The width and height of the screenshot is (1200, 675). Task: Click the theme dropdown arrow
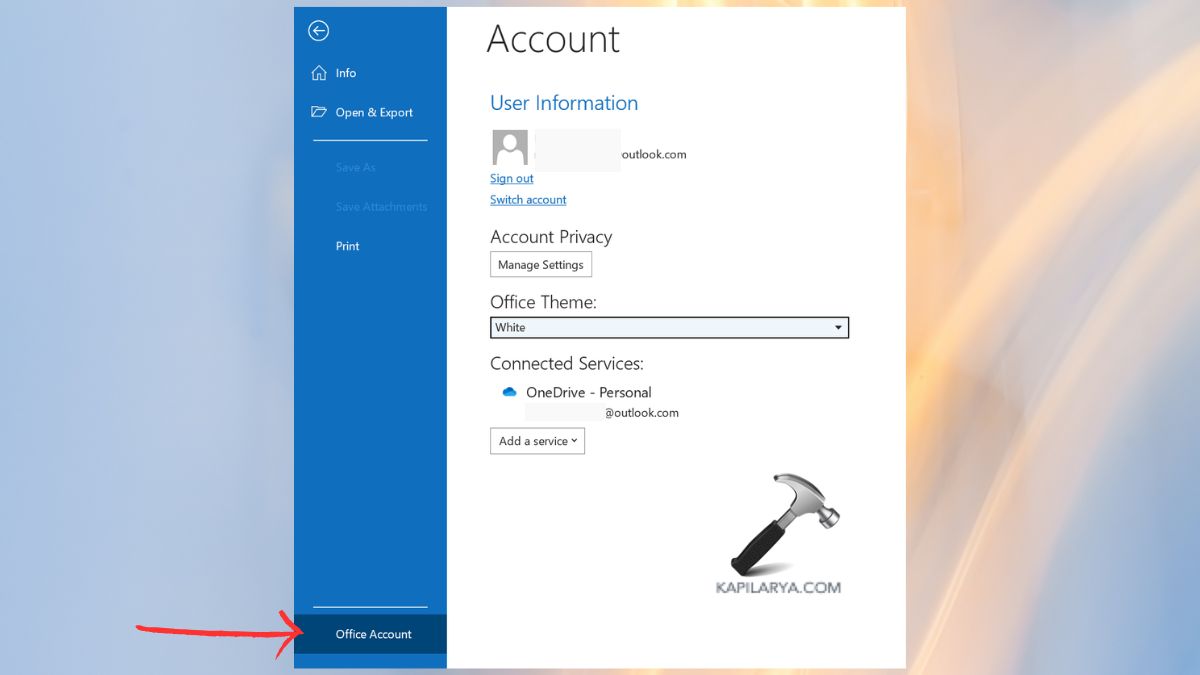pos(838,327)
